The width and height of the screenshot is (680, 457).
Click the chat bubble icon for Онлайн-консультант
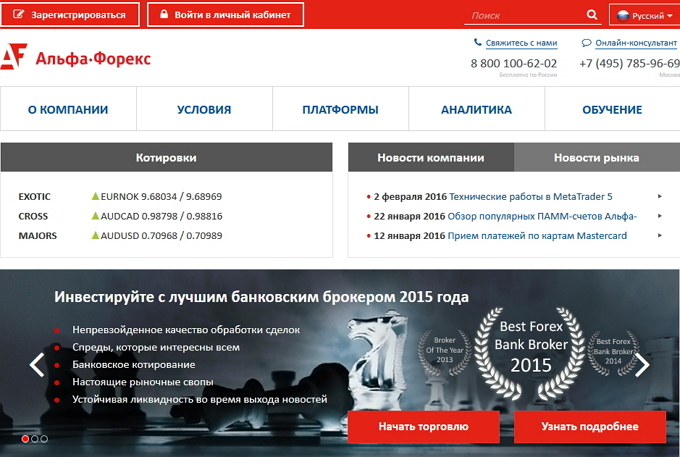tap(586, 42)
